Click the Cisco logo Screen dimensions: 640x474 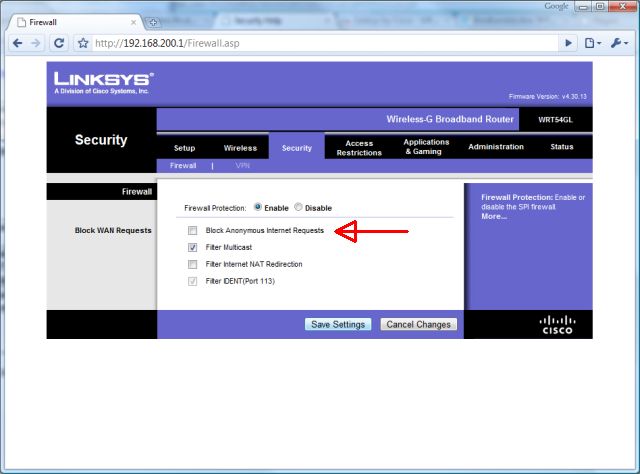[558, 325]
